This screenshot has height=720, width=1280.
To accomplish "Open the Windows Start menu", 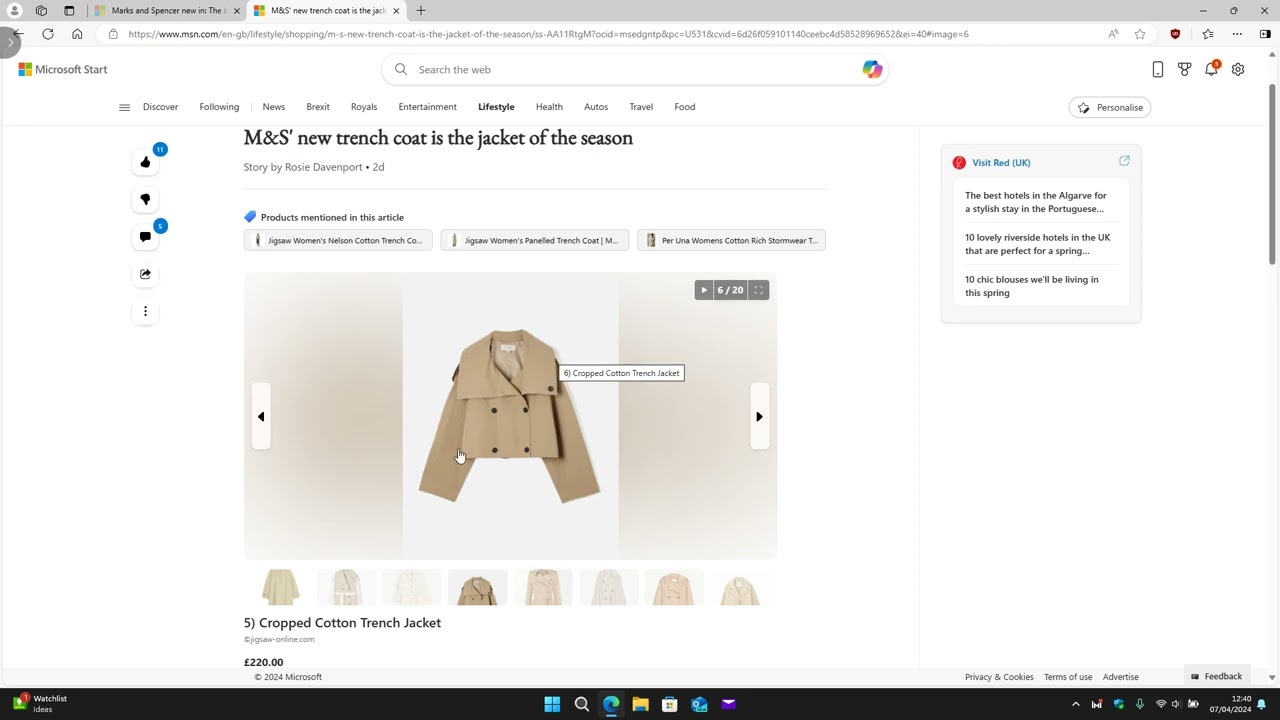I will 552,704.
